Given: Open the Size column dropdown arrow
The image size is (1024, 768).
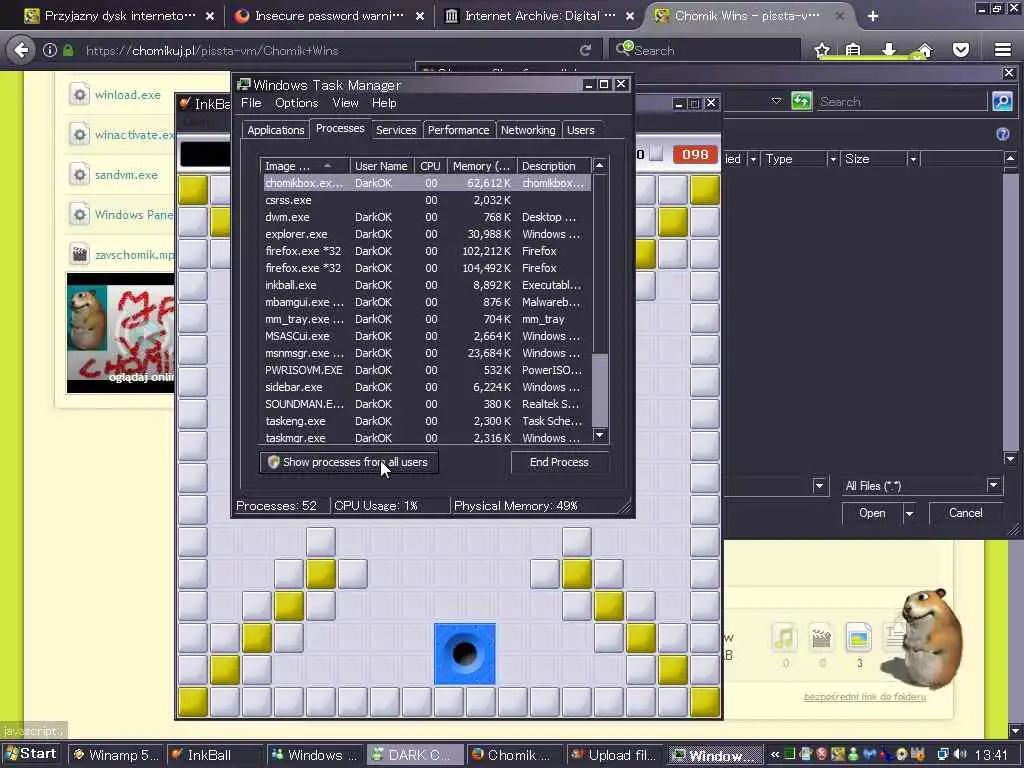Looking at the screenshot, I should click(913, 159).
